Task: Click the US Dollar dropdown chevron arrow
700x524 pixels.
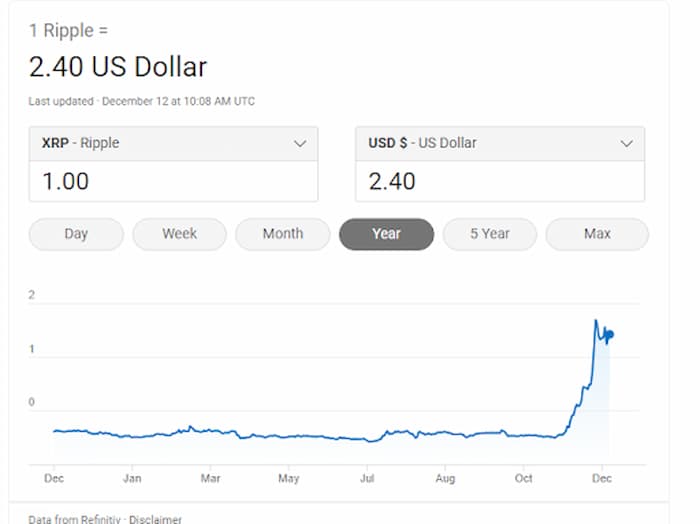Action: pos(626,144)
